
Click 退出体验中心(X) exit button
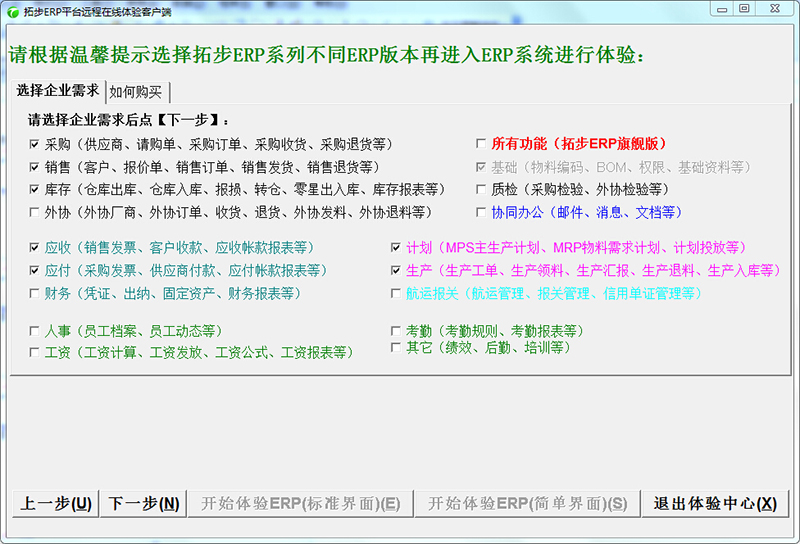714,503
